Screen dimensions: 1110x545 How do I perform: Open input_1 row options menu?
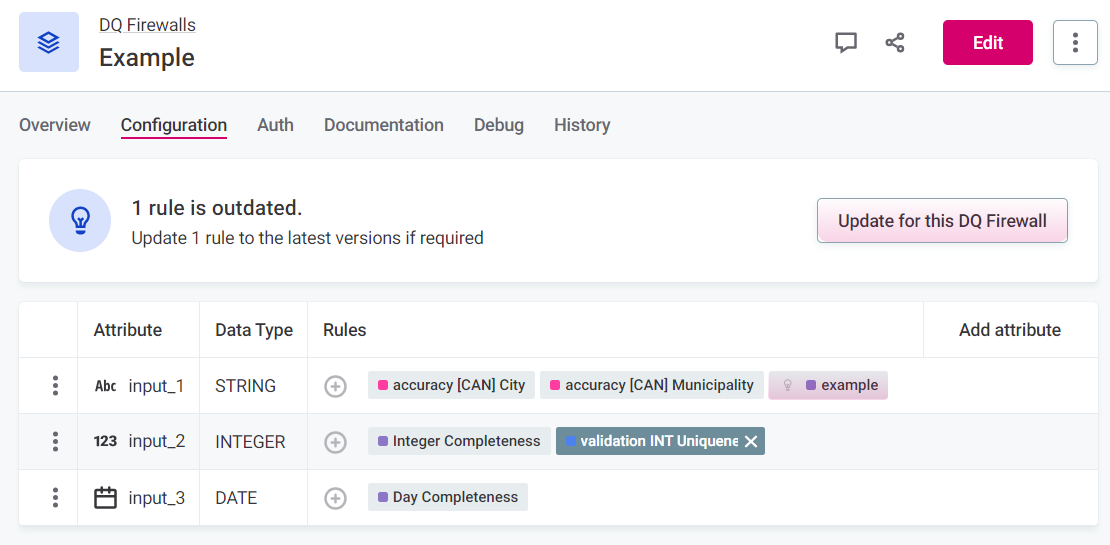pos(56,386)
